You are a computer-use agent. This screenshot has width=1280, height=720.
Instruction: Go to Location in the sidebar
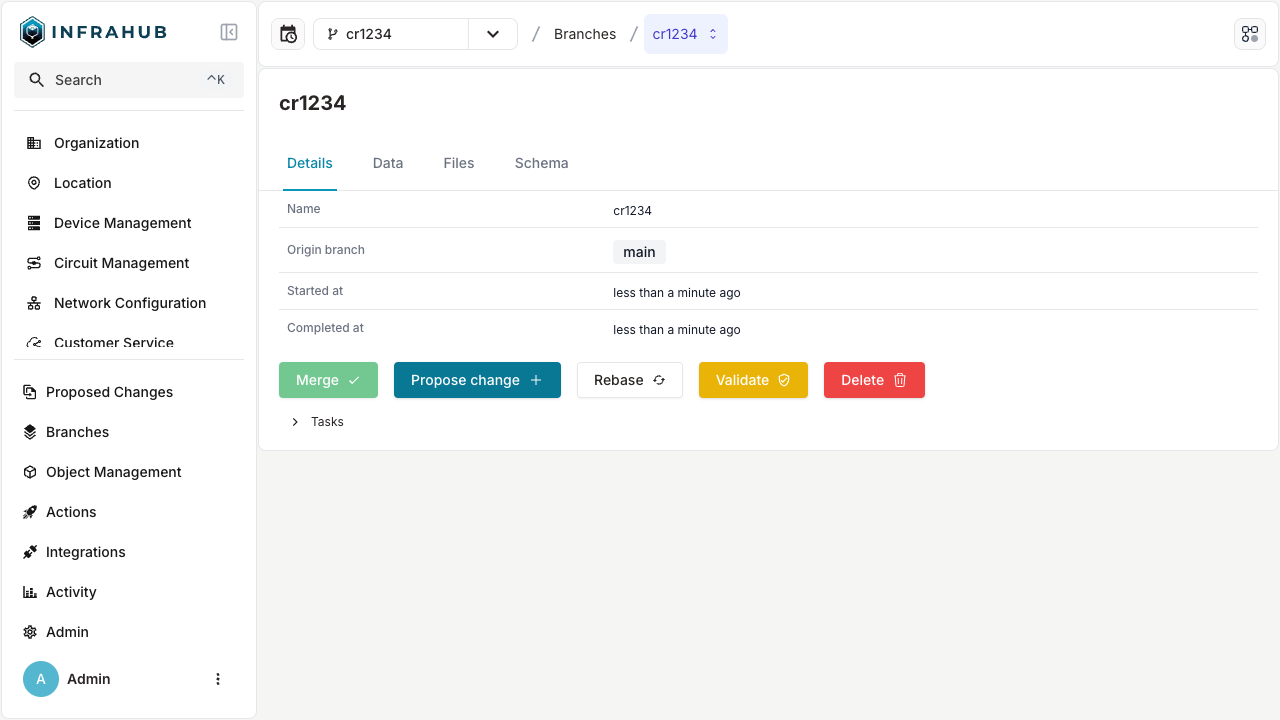(82, 183)
